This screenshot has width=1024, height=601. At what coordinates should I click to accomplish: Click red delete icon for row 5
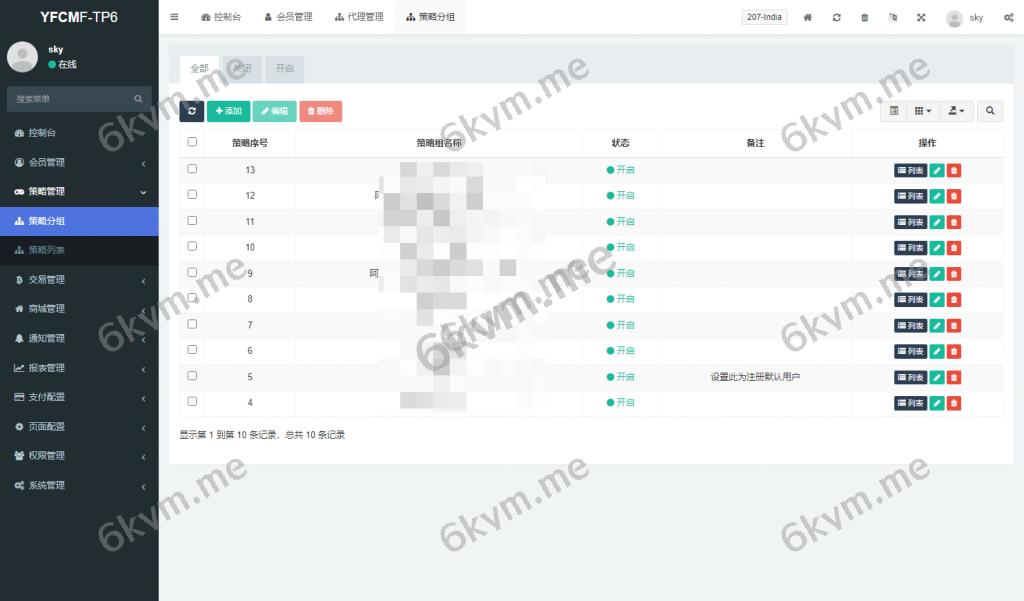(x=954, y=377)
